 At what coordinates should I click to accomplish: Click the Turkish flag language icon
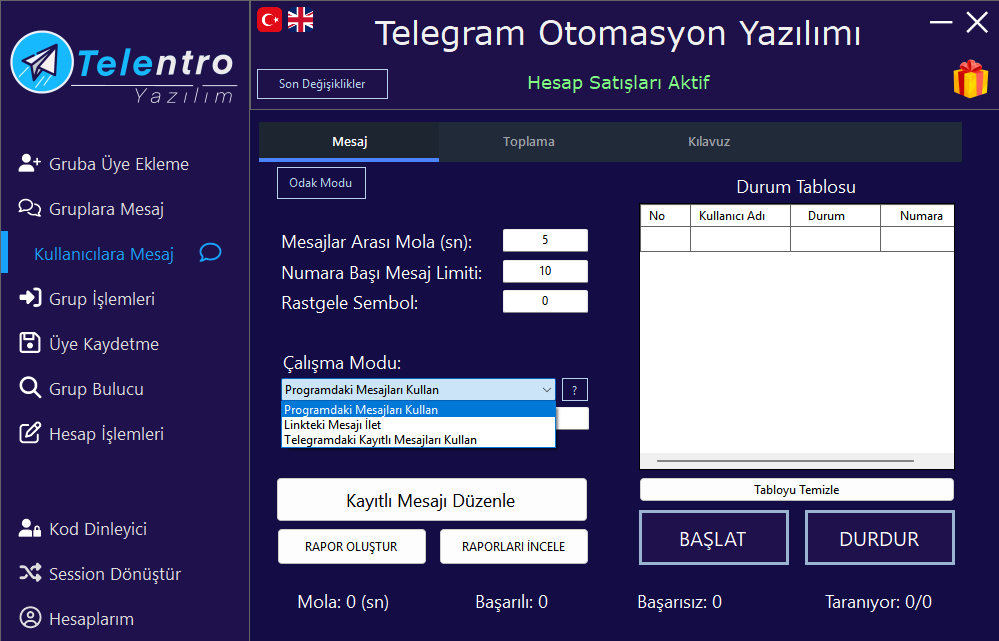(269, 19)
